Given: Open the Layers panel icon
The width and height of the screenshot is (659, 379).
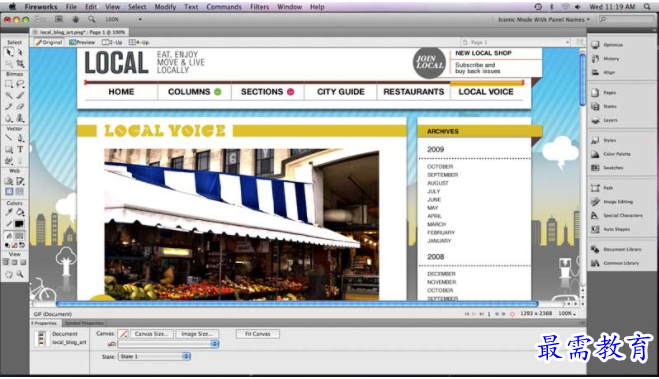Looking at the screenshot, I should point(595,120).
